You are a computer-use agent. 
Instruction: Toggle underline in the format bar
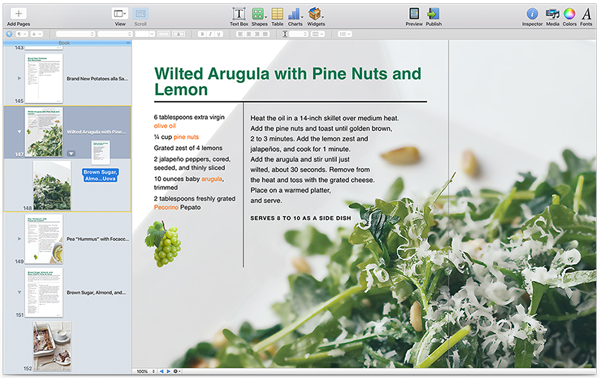(218, 34)
